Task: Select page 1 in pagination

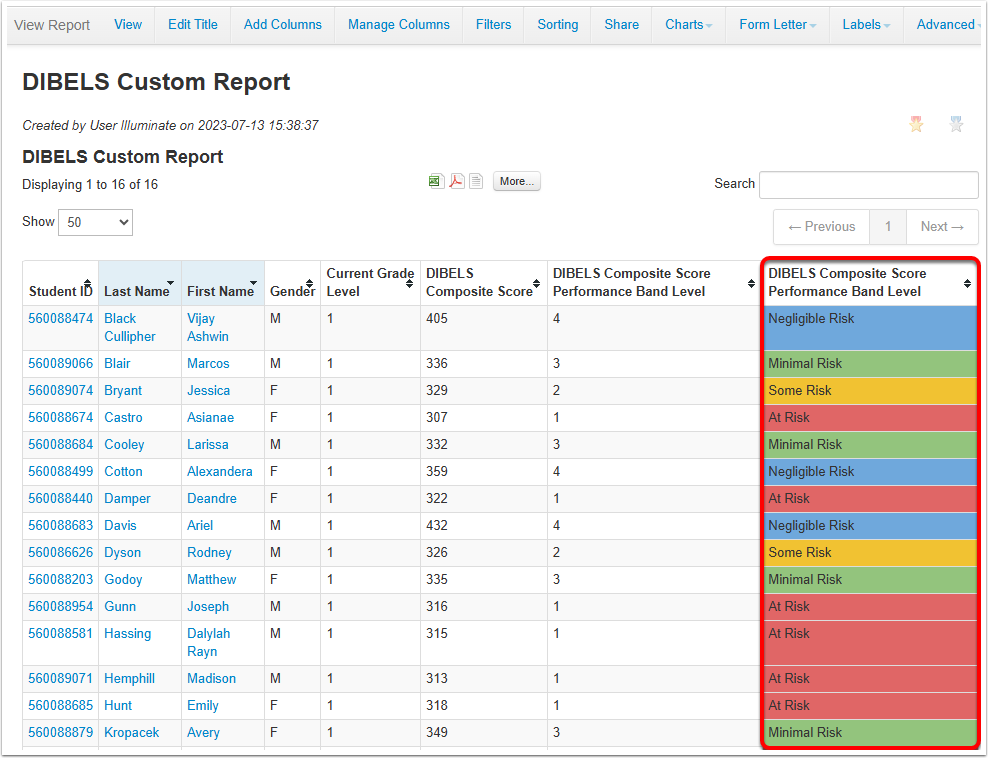Action: [x=888, y=227]
